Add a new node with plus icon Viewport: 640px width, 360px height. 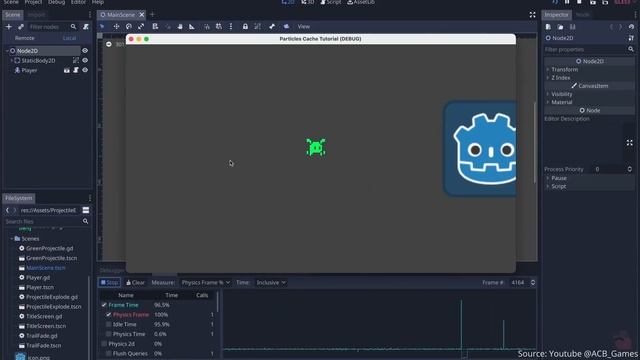(x=9, y=27)
